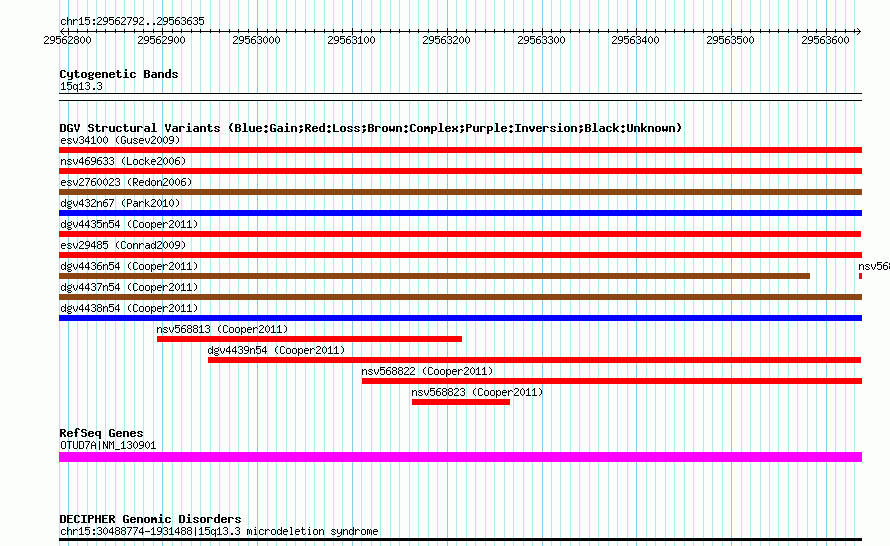
Task: Click the 29563300 ruler position
Action: pyautogui.click(x=541, y=40)
